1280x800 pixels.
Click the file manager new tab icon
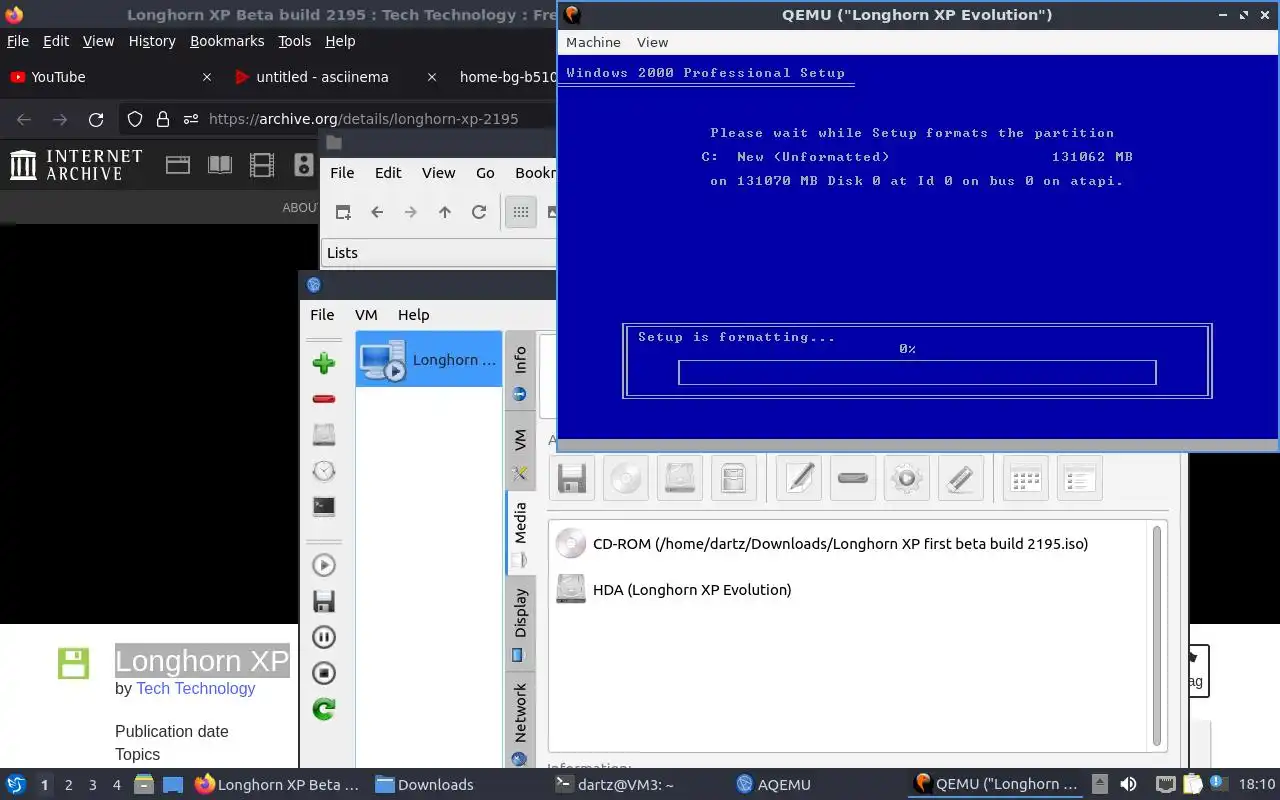pos(343,212)
